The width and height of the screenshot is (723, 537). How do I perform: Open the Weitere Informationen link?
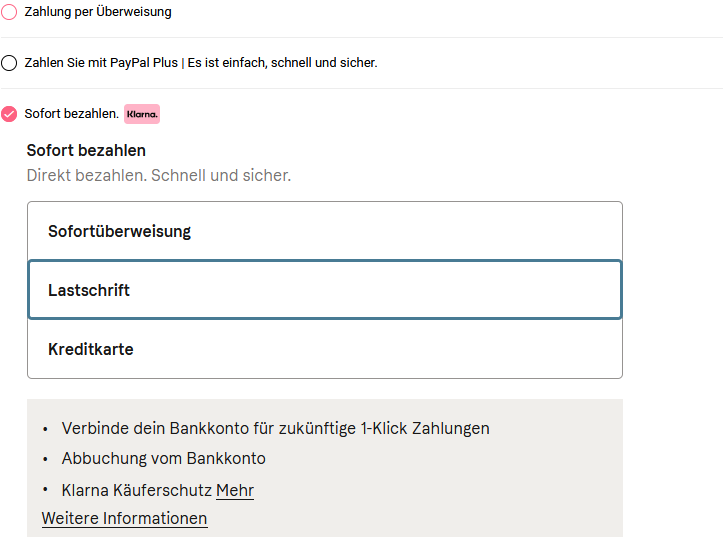pyautogui.click(x=124, y=518)
